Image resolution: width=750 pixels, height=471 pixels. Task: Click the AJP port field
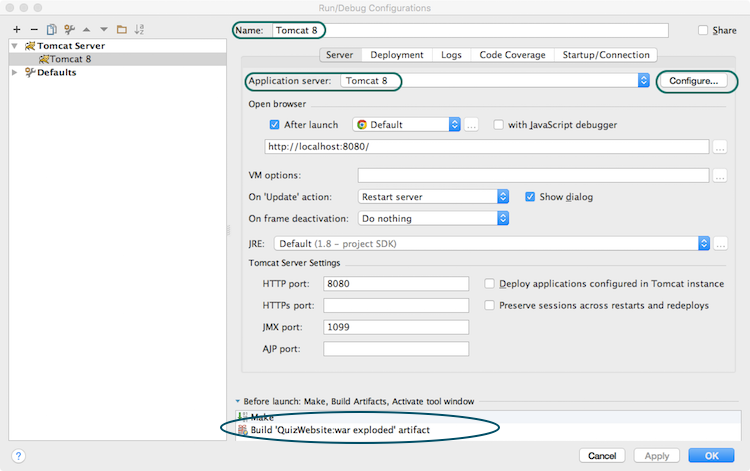(396, 349)
